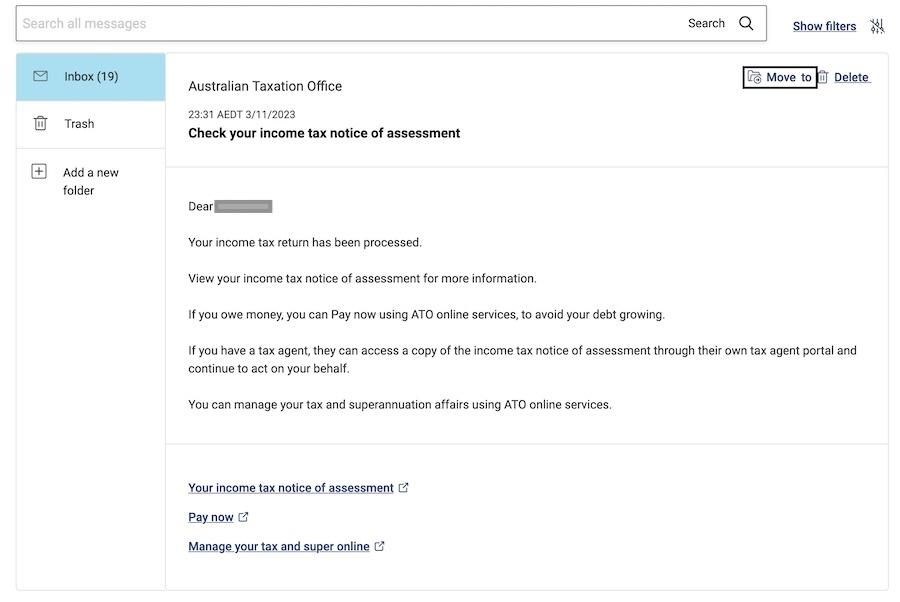Switch to the Trash folder
This screenshot has width=900, height=602.
tap(91, 124)
